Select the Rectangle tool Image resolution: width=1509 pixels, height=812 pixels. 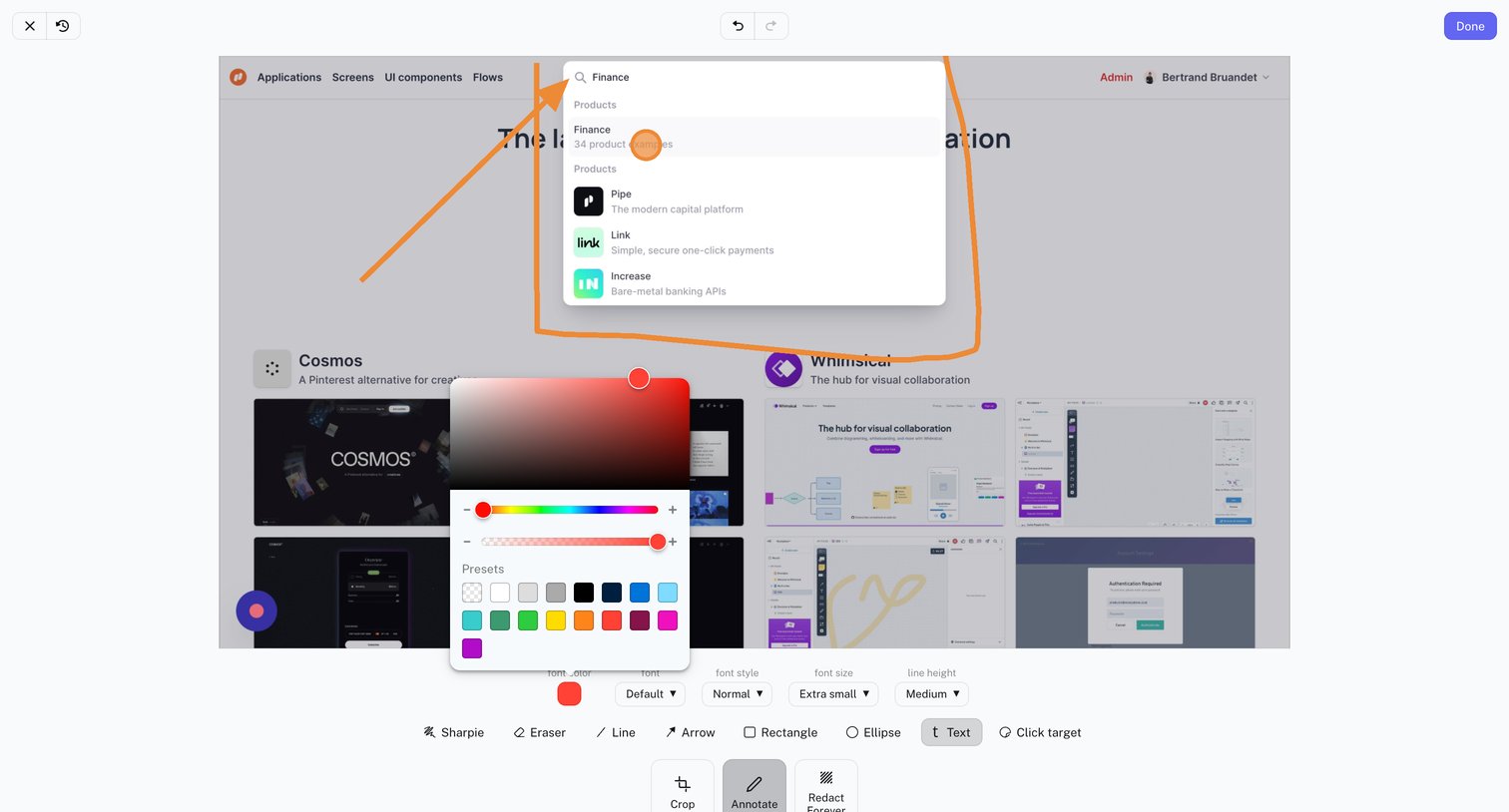pos(780,732)
